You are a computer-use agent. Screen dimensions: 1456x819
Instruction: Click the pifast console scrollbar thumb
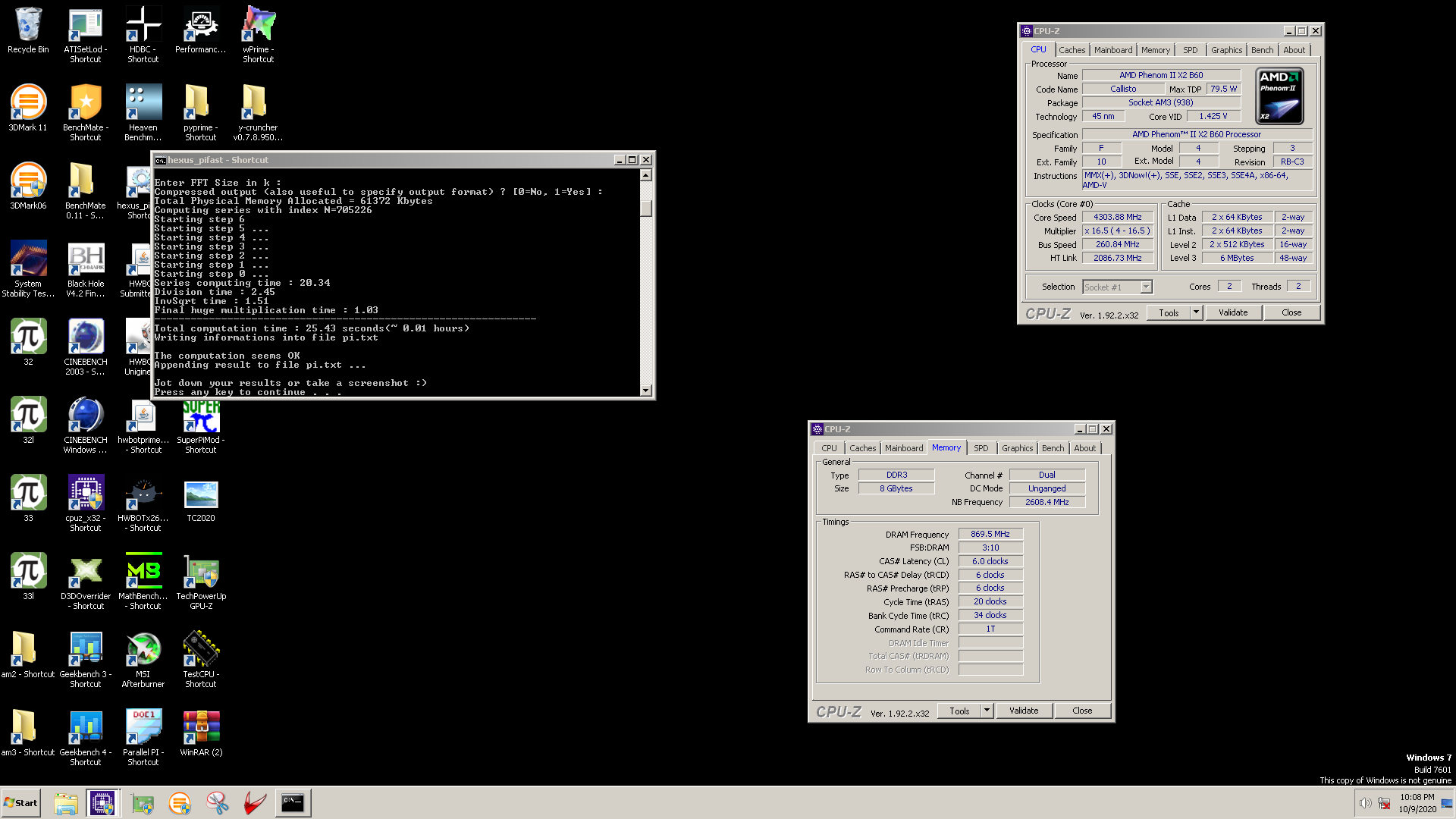(646, 208)
